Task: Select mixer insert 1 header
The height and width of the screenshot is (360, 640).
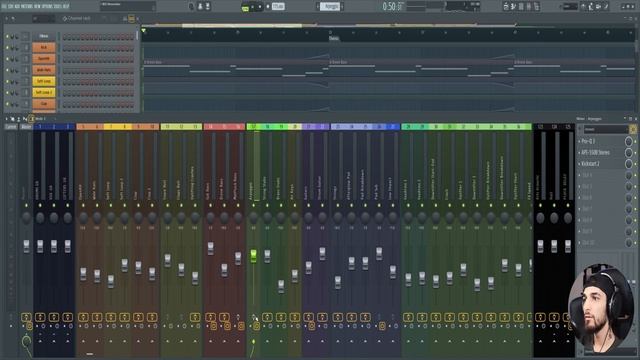Action: 40,127
